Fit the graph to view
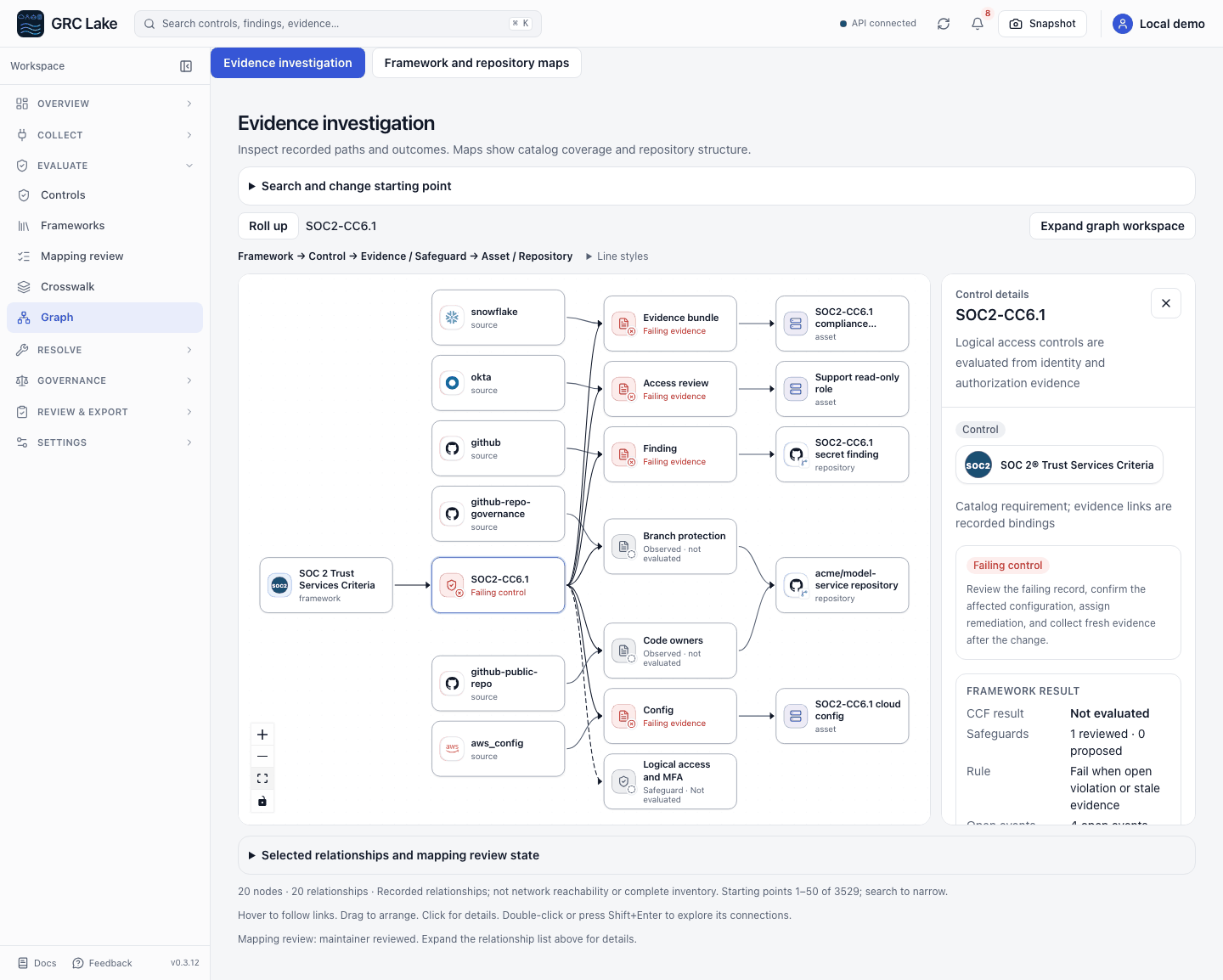The image size is (1223, 980). pos(262,779)
